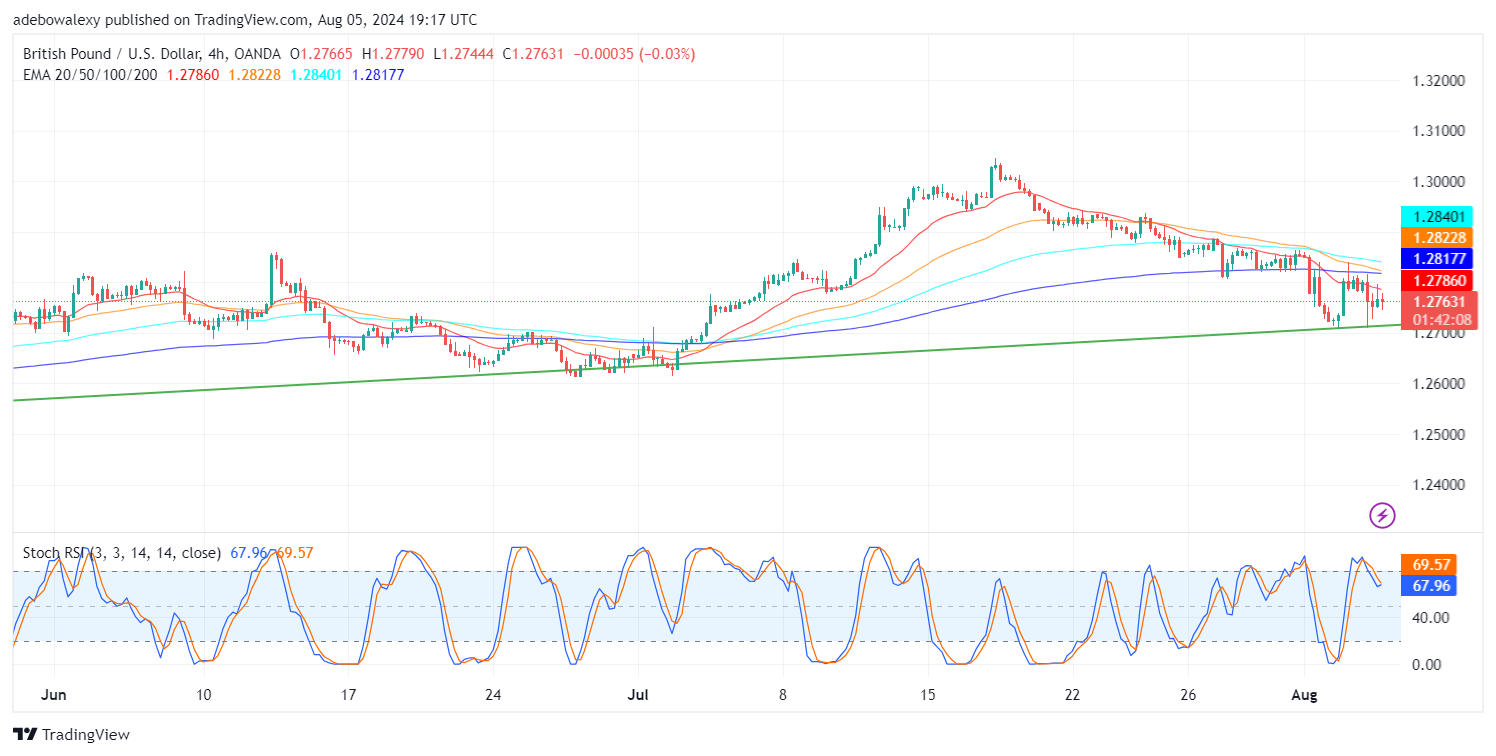Click the blue 67.96 Stoch RSI scale label
This screenshot has width=1496, height=756.
(x=1427, y=586)
